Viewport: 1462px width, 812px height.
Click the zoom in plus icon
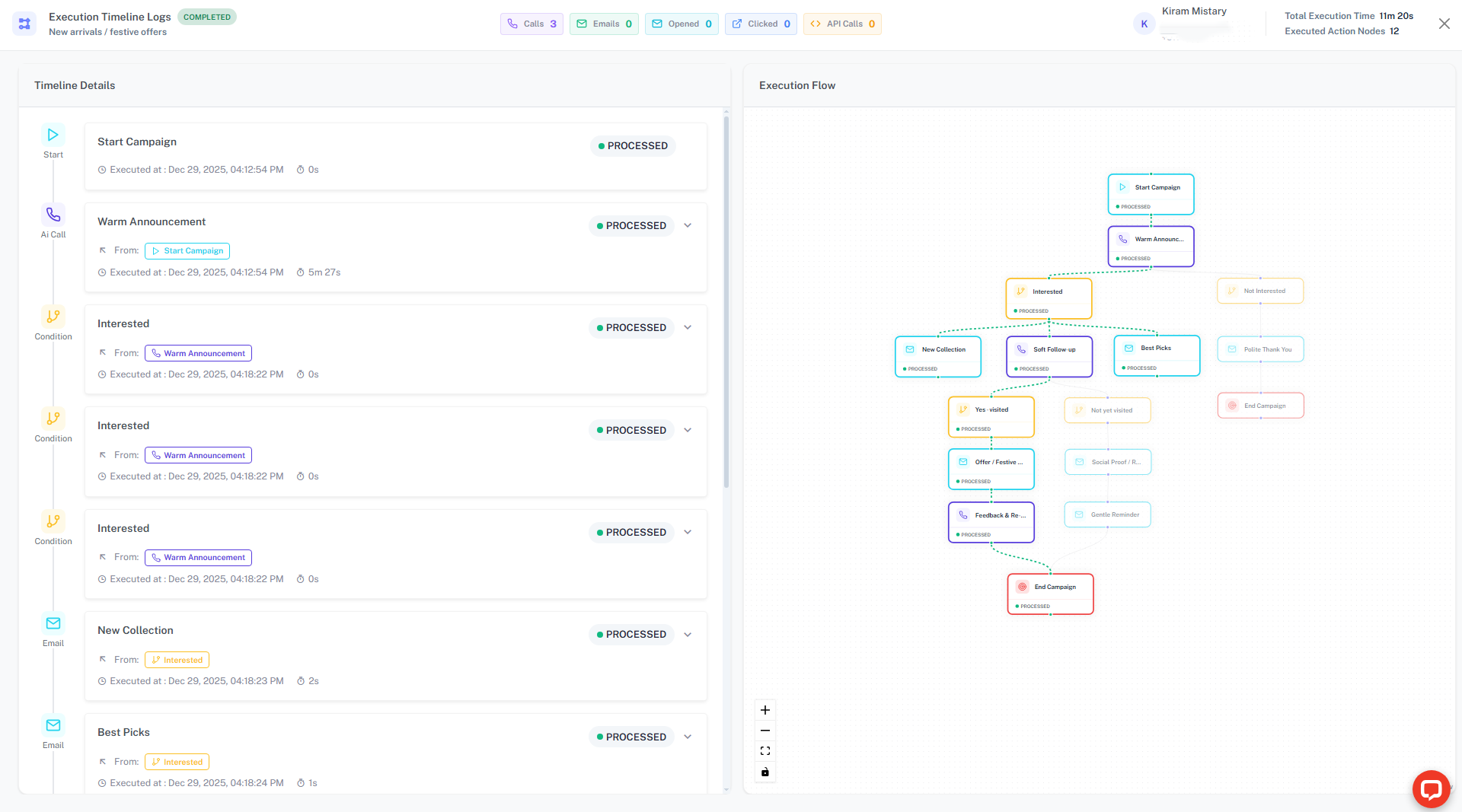(x=765, y=710)
